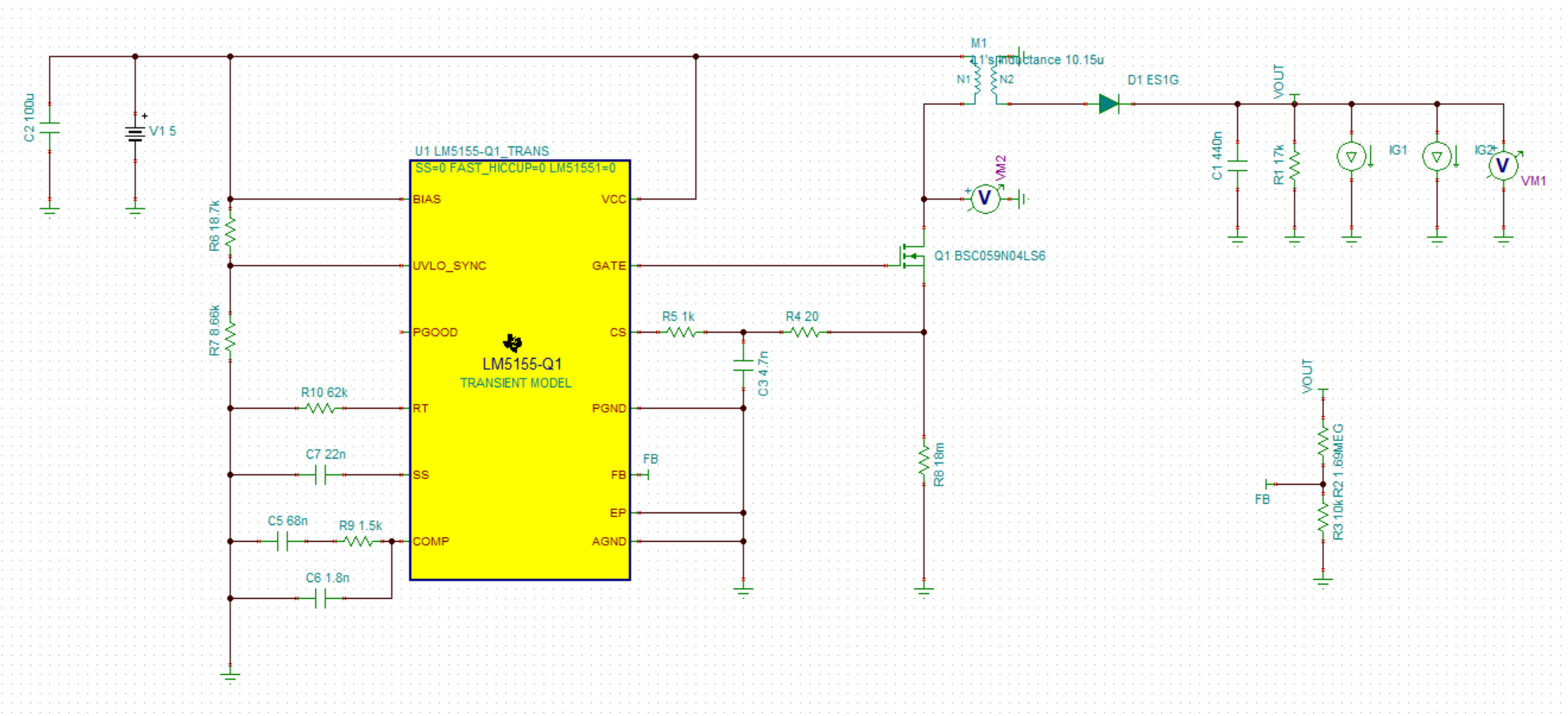Click the COMP pin label
The image size is (1568, 716).
click(431, 541)
